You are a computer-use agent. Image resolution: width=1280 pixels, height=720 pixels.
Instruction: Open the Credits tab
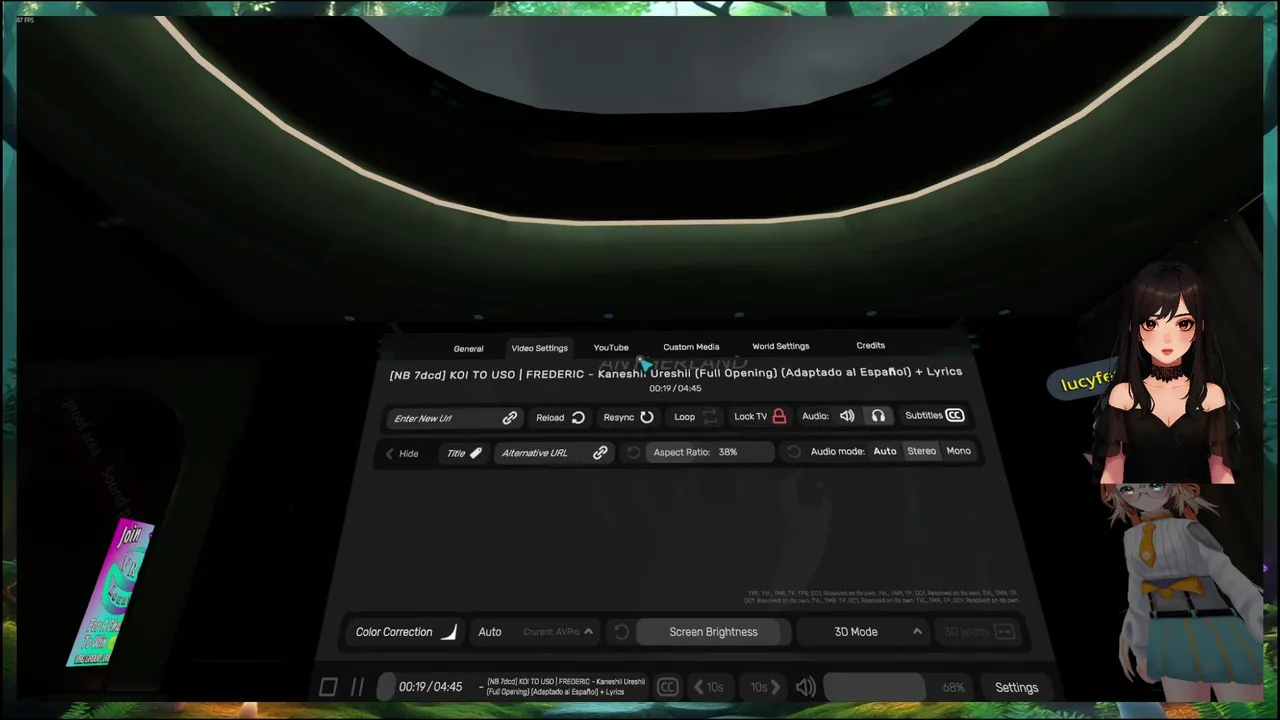coord(870,345)
